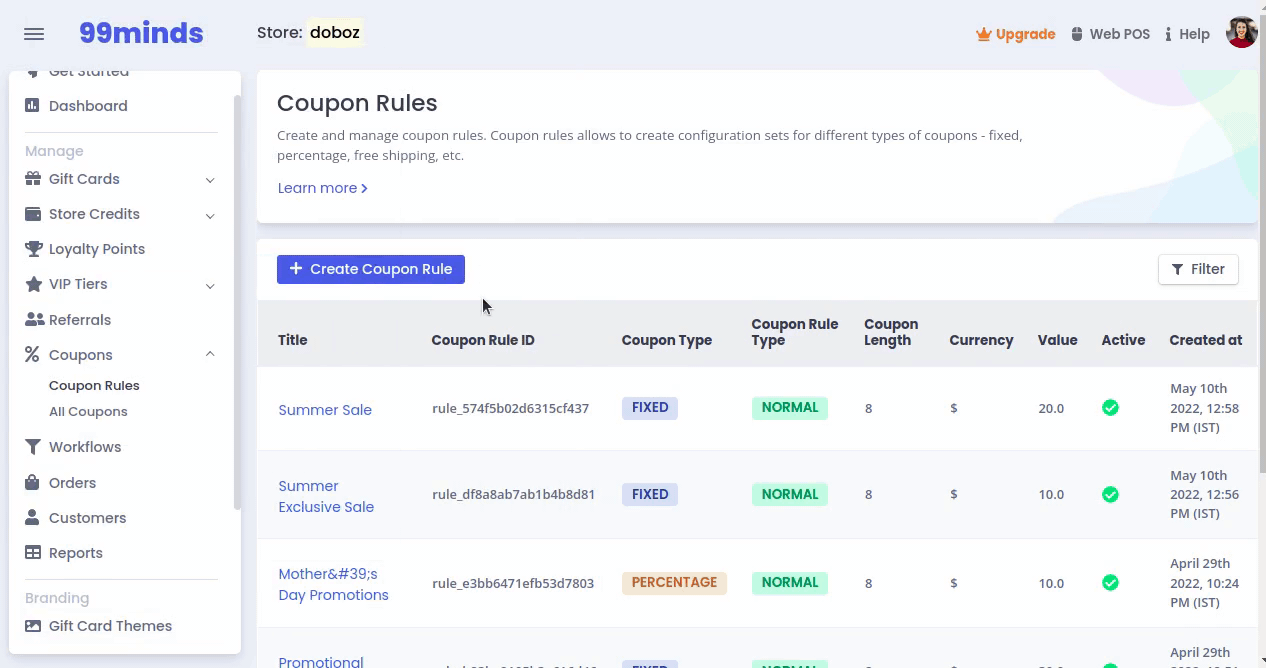Open Mother's Day Promotions rule
The image size is (1266, 668).
pyautogui.click(x=333, y=584)
